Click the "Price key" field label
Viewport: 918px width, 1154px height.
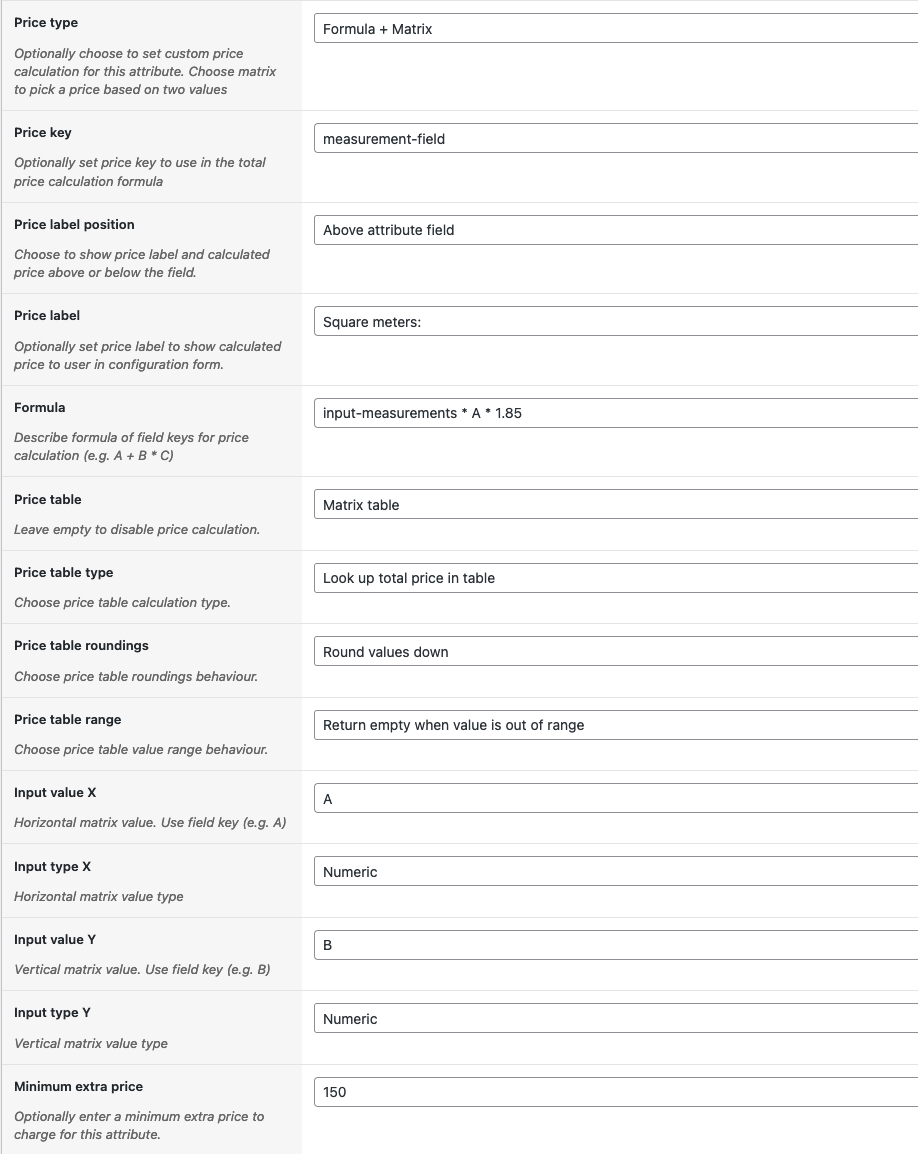coord(43,133)
